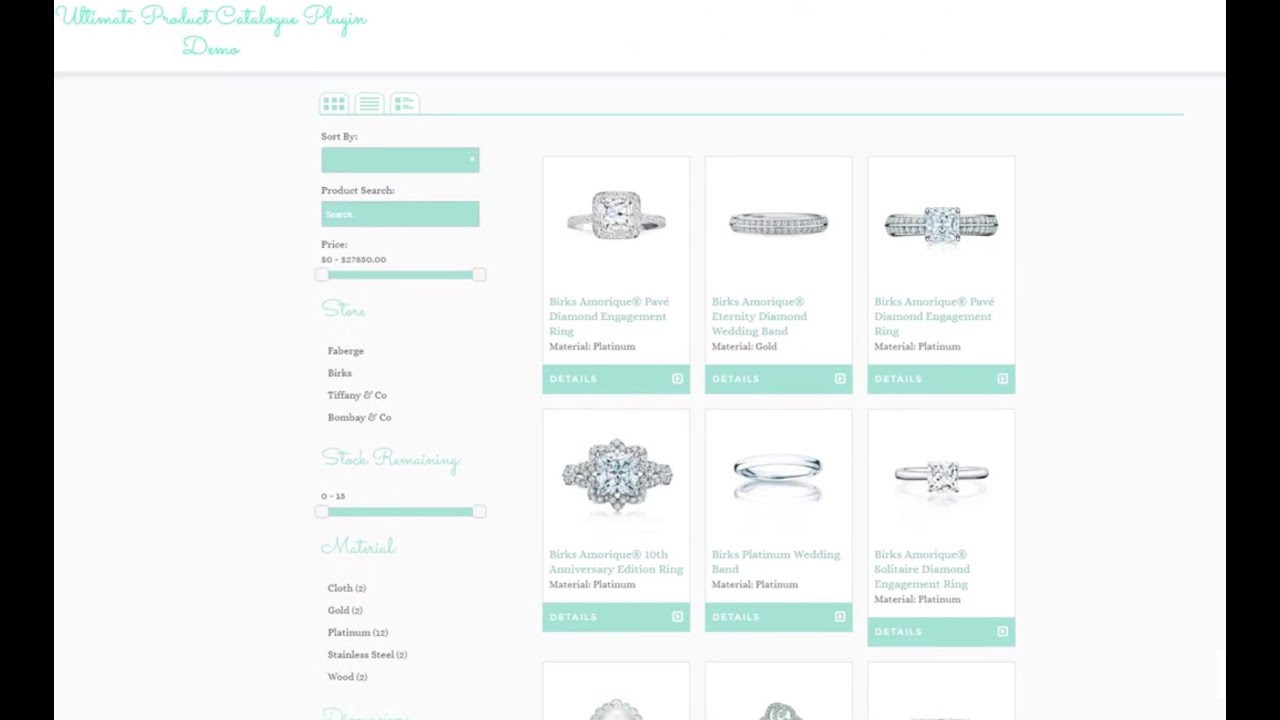Switch to thumbnail grid view icon
Screen dimensions: 1280x720
click(334, 103)
